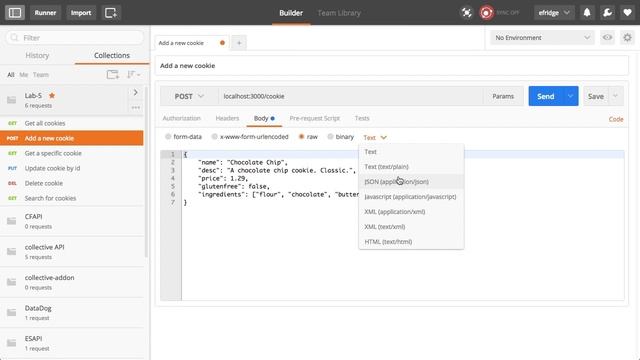Select form-data radio button
This screenshot has height=360, width=640.
[168, 137]
